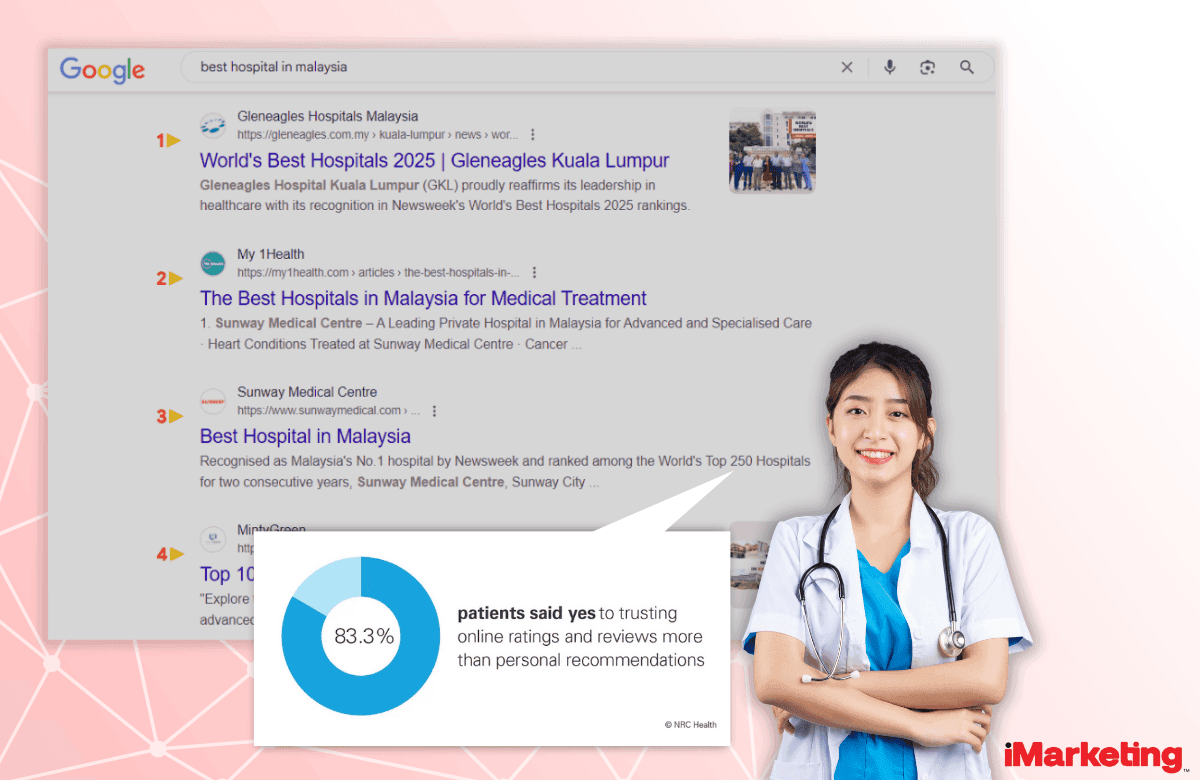Screen dimensions: 1200x780
Task: Click the Google logo
Action: pyautogui.click(x=102, y=69)
